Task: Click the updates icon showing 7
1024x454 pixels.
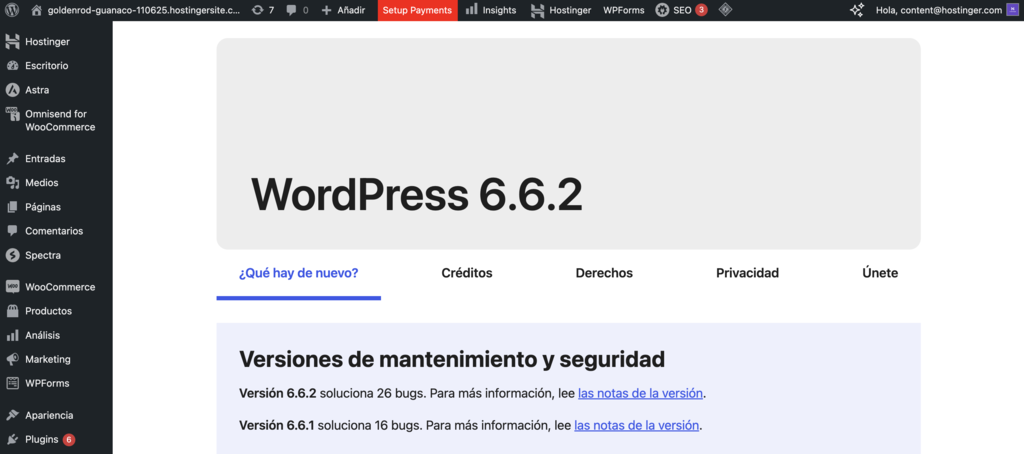Action: point(257,10)
